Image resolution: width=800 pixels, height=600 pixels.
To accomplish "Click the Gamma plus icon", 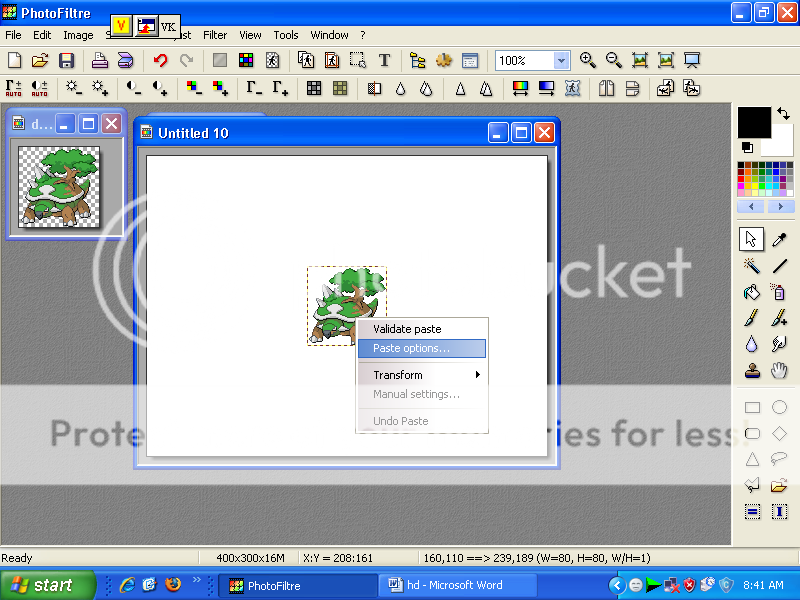I will coord(280,88).
